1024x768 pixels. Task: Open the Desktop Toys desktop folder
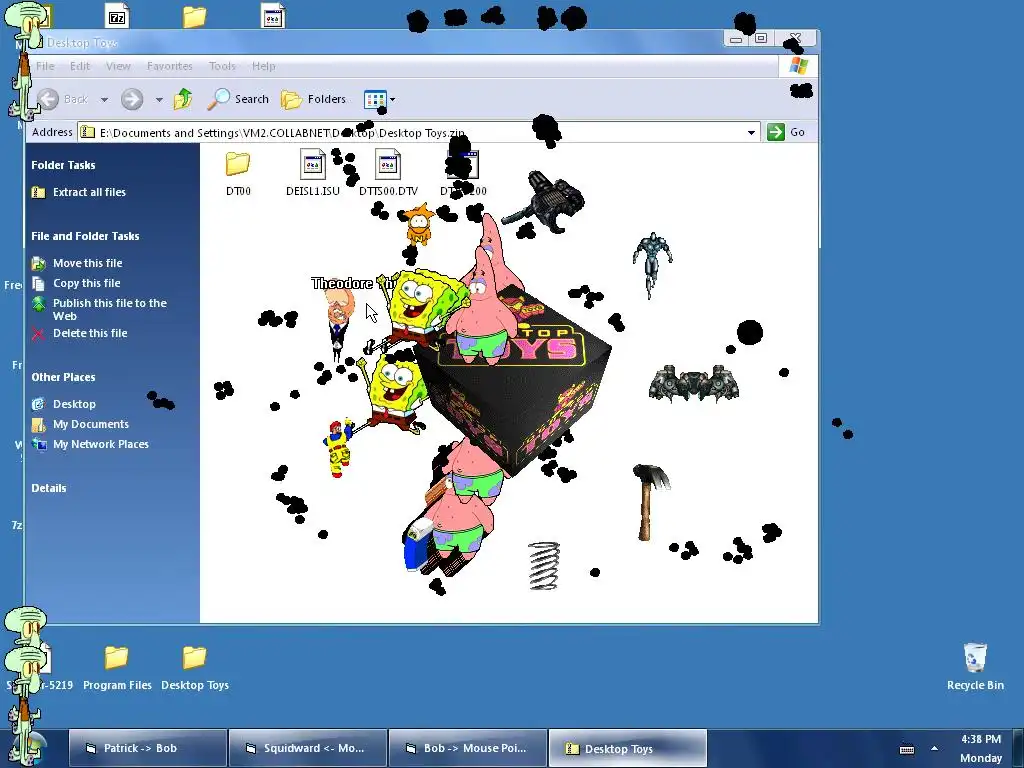tap(195, 667)
